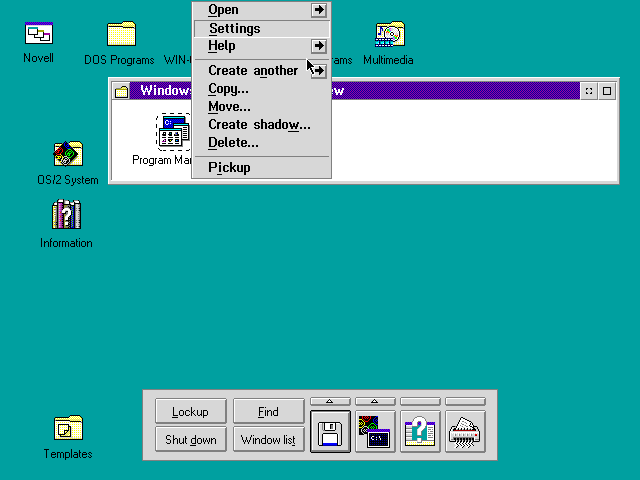This screenshot has height=480, width=640.
Task: Open the help tutorial LaunchPad icon
Action: pyautogui.click(x=420, y=432)
